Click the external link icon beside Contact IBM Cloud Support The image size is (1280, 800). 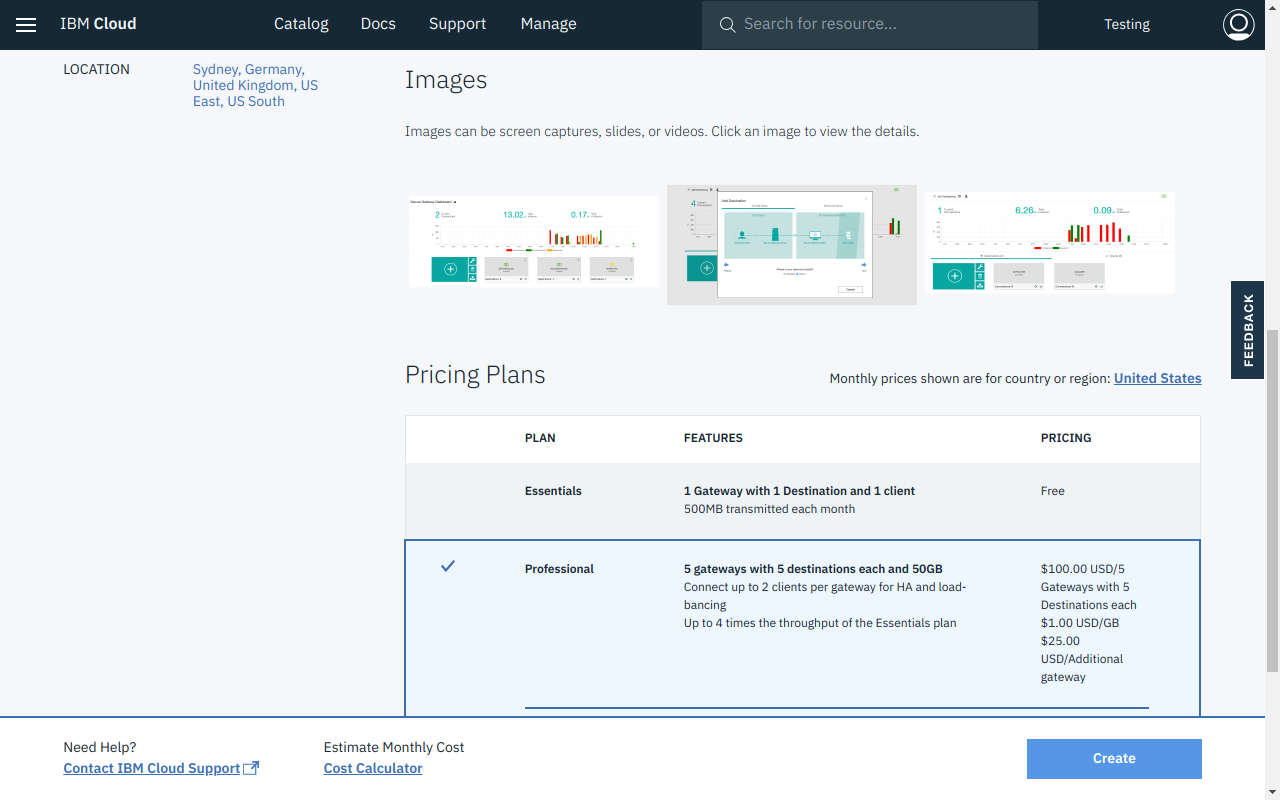click(x=251, y=768)
